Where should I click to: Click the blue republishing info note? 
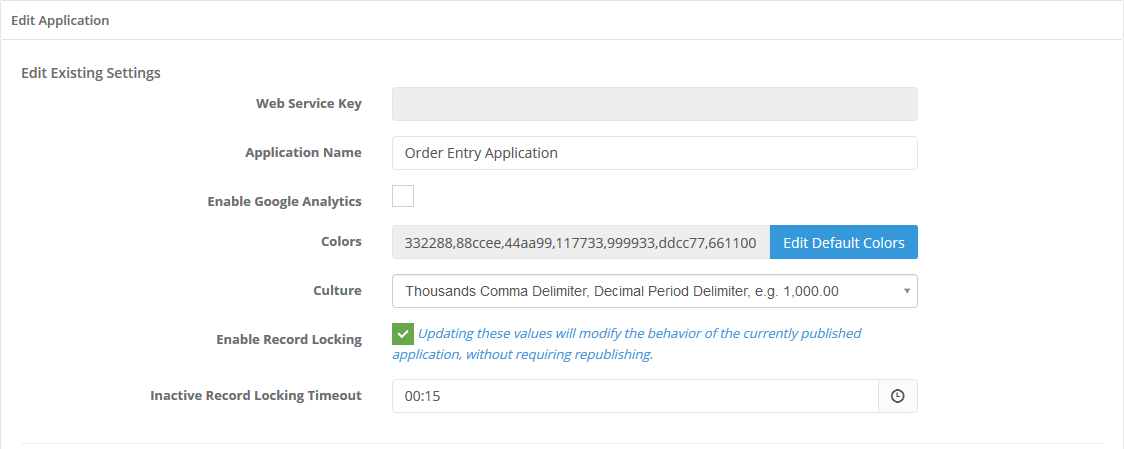pyautogui.click(x=627, y=344)
